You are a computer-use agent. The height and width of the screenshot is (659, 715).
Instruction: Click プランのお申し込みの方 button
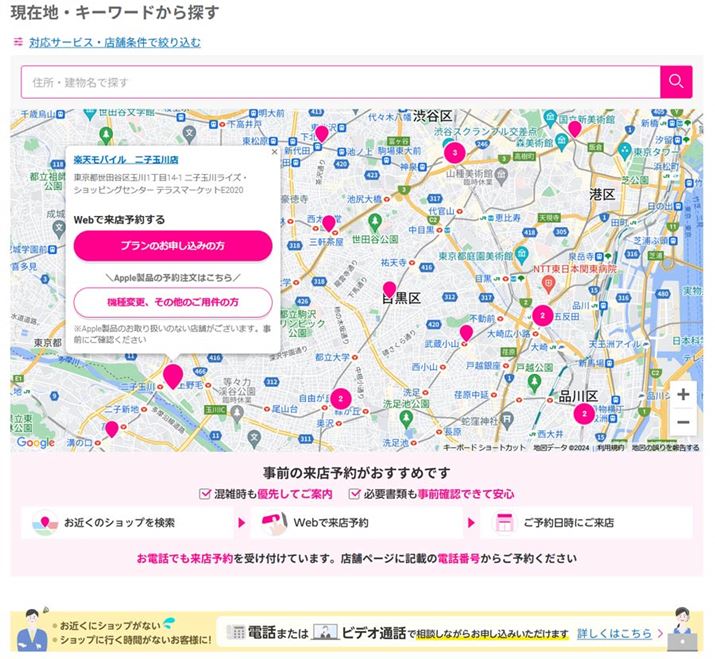click(x=173, y=245)
